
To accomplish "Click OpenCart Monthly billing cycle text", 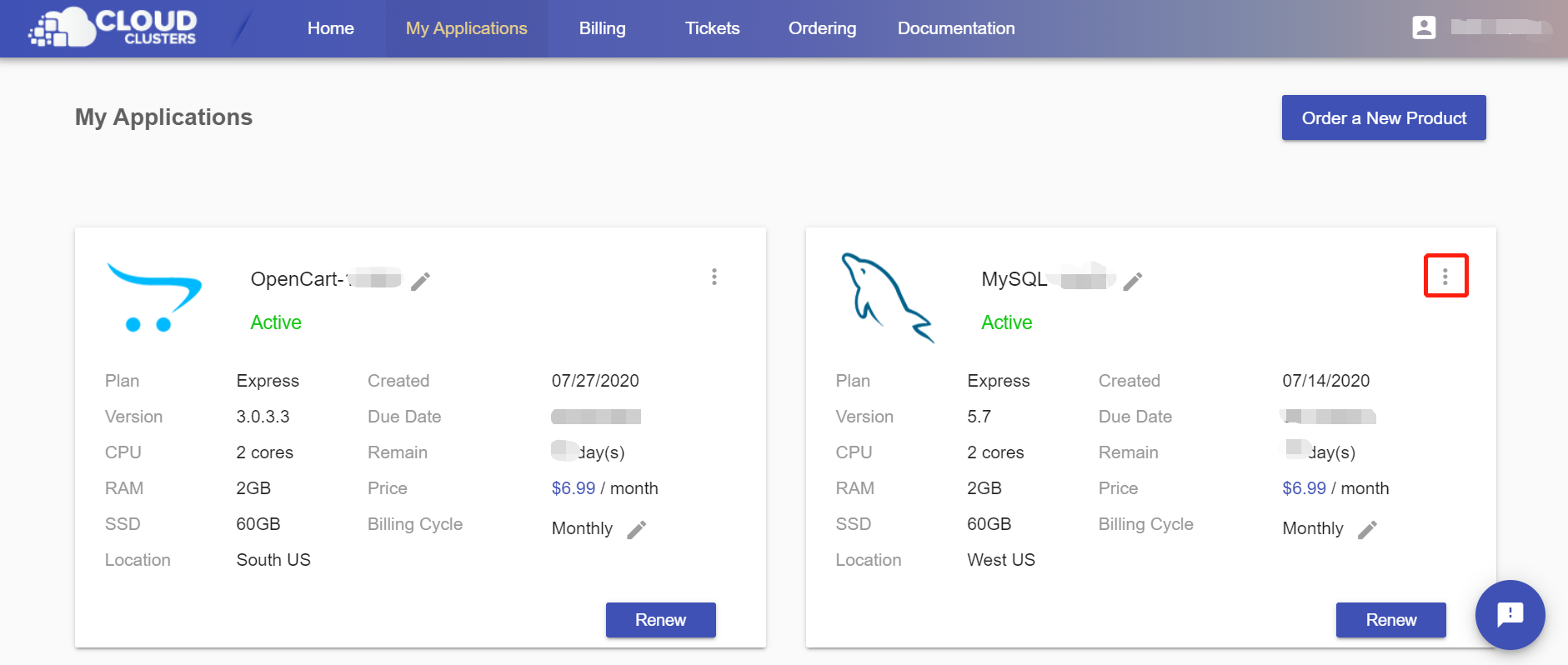I will pos(582,528).
